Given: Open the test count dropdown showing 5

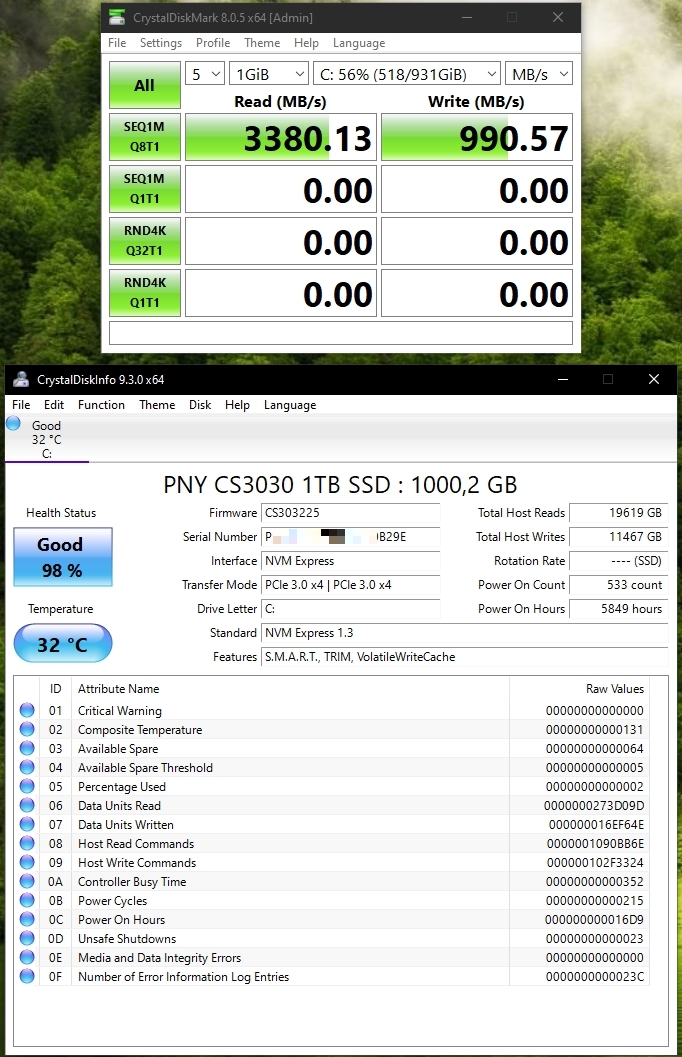Looking at the screenshot, I should point(204,74).
